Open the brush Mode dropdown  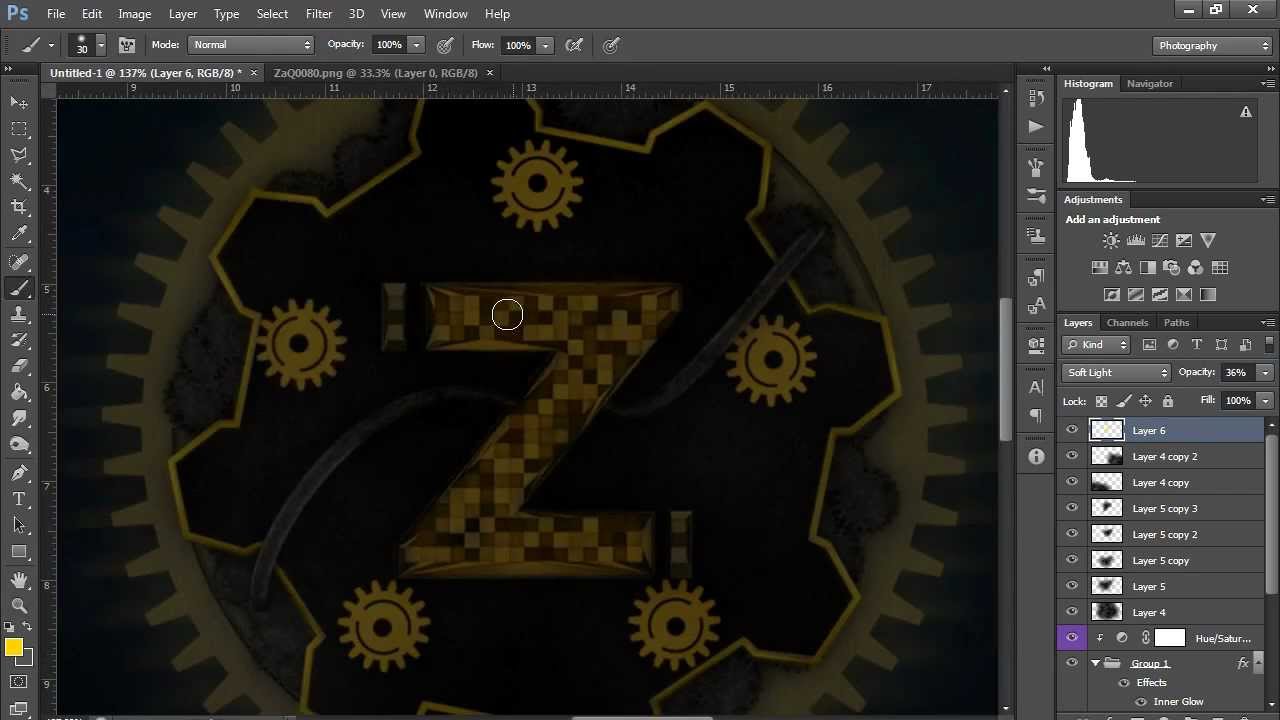pyautogui.click(x=251, y=45)
